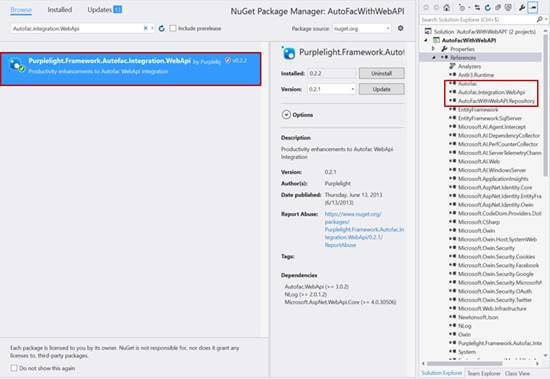Collapse the References node
The height and width of the screenshot is (379, 550).
pyautogui.click(x=434, y=58)
